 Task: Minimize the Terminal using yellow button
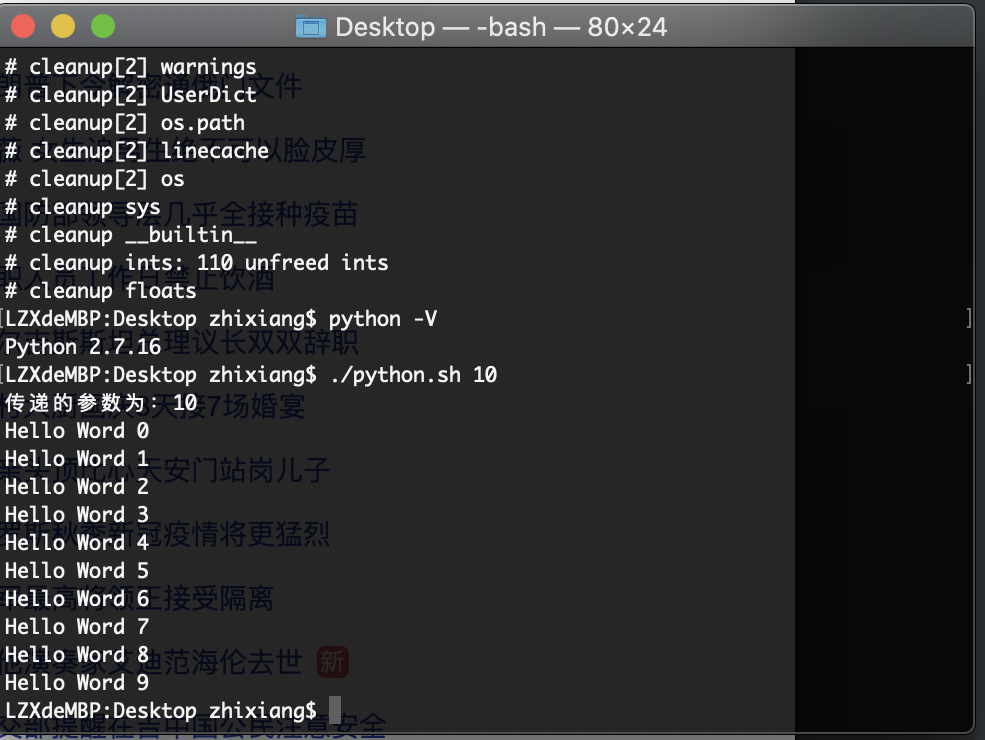(62, 26)
